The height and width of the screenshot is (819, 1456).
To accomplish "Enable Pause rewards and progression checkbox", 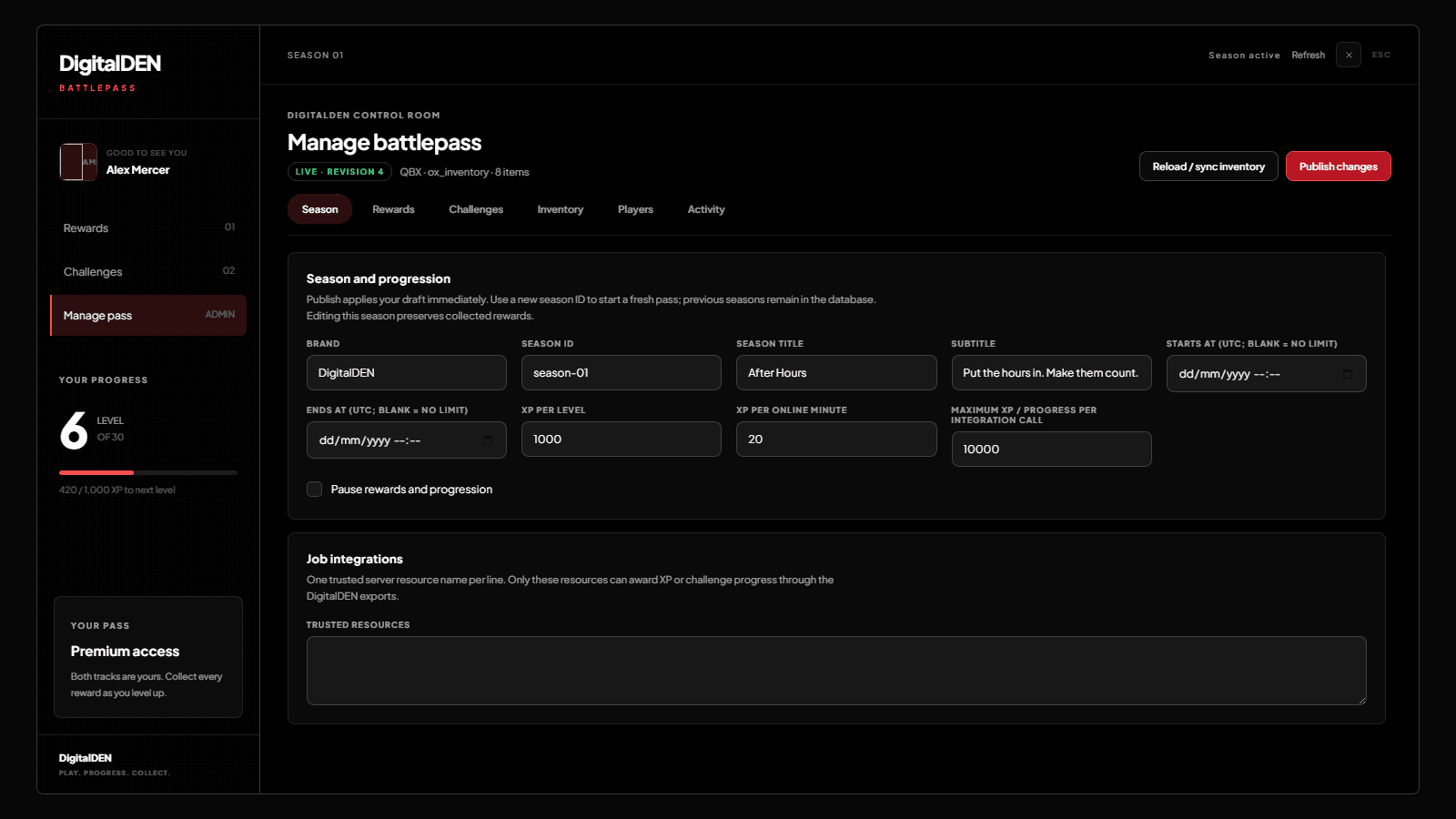I will coord(315,490).
